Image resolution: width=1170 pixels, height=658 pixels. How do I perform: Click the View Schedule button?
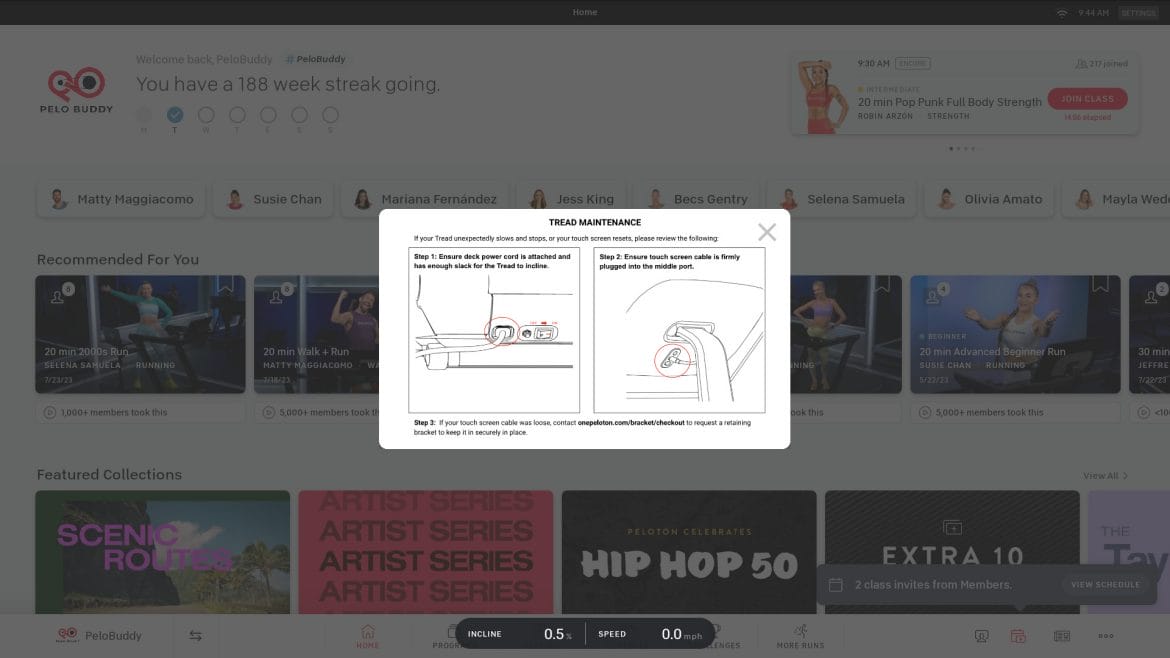point(1105,585)
